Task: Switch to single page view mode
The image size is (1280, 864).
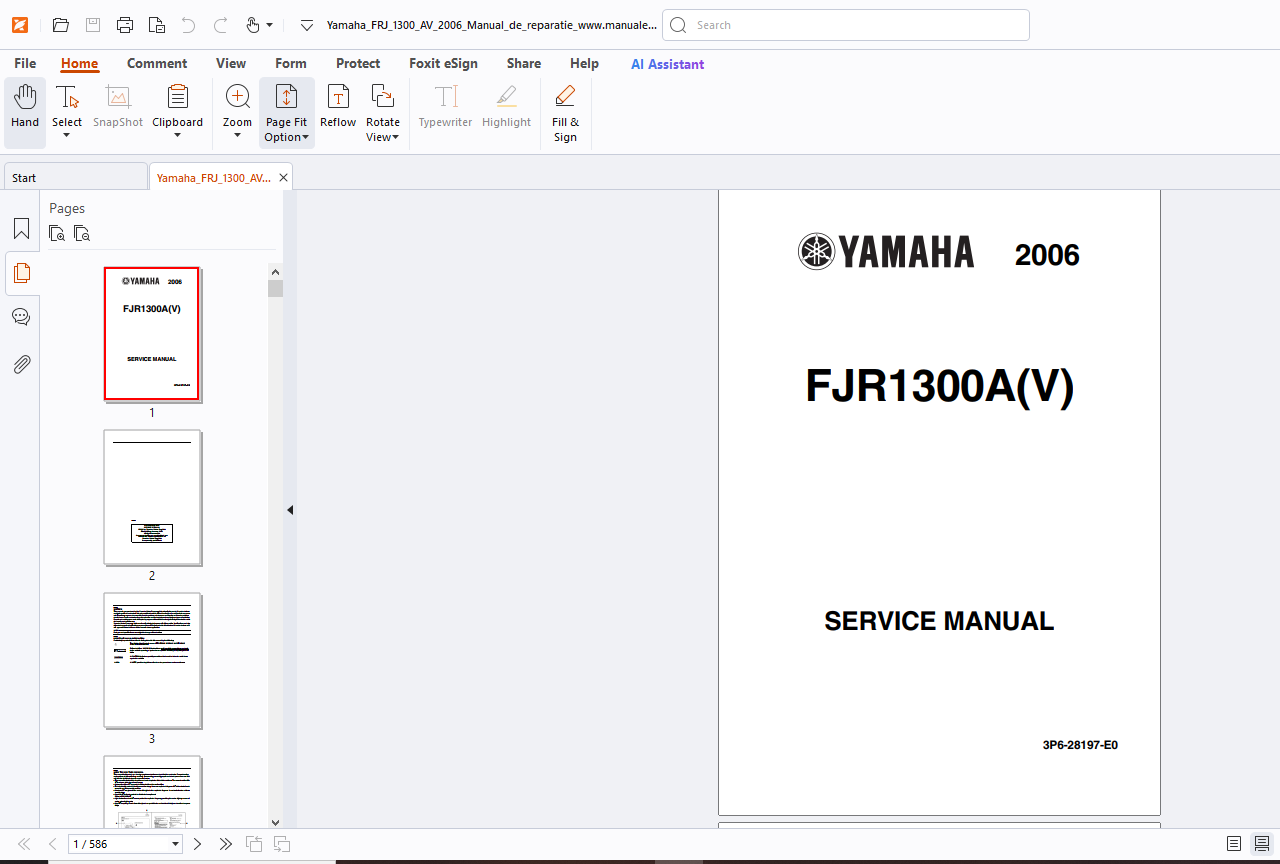Action: (1234, 844)
